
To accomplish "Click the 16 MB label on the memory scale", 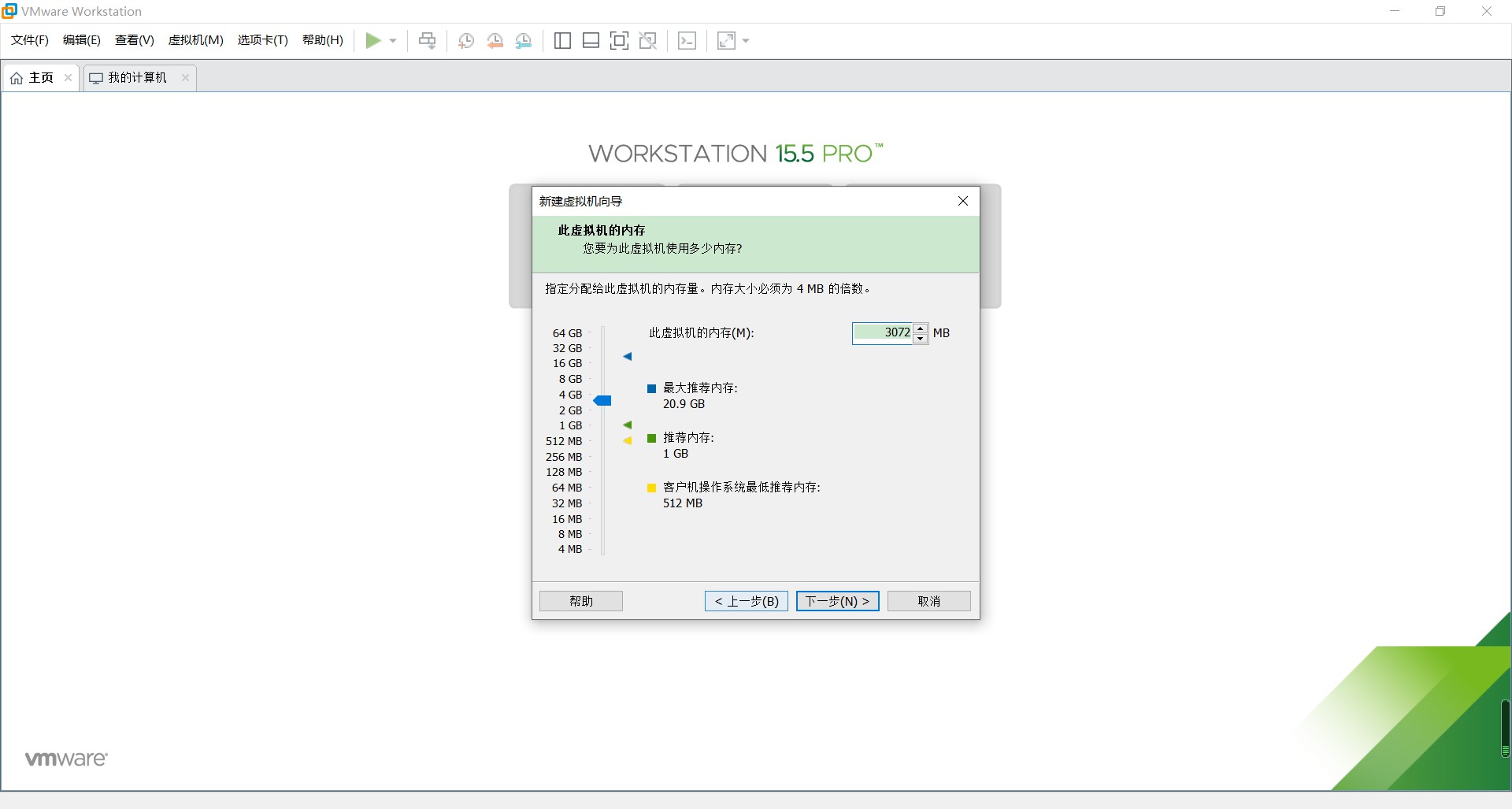I will pyautogui.click(x=567, y=519).
